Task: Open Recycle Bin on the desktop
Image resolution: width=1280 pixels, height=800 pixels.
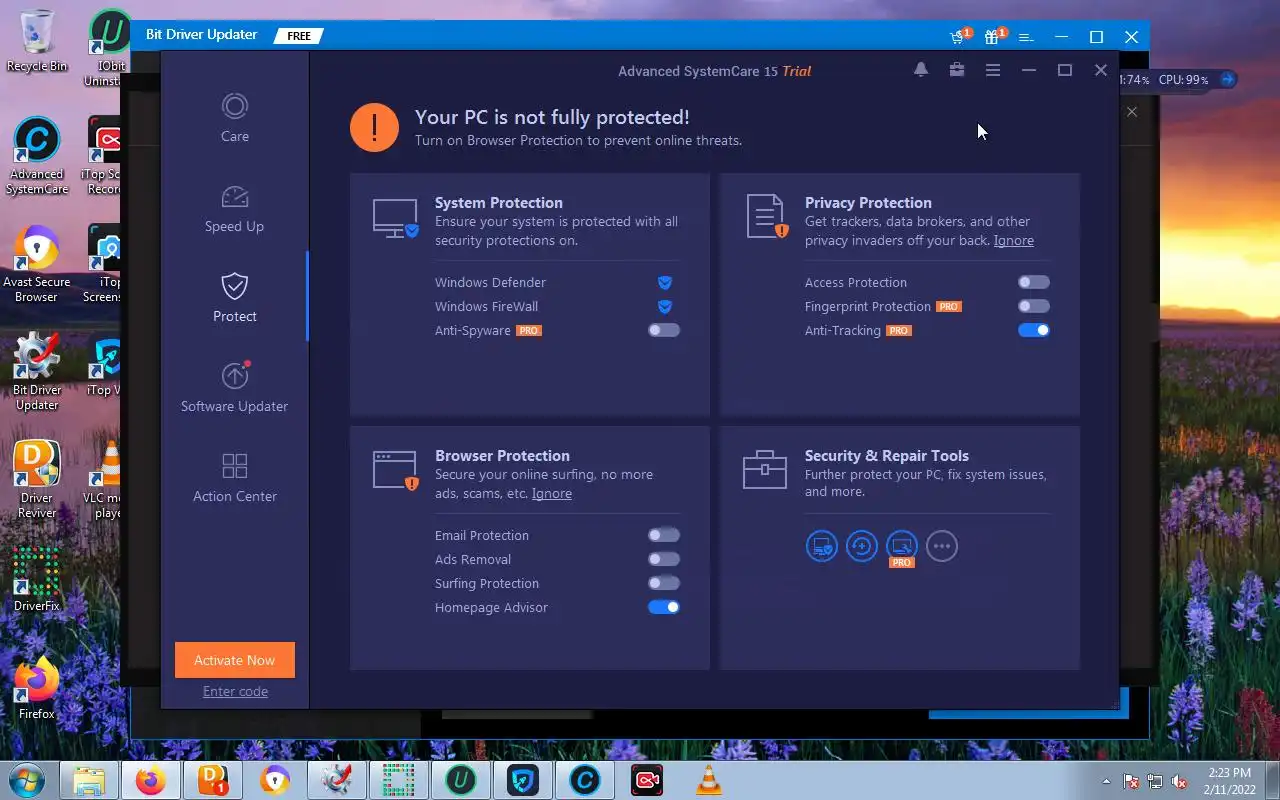Action: click(37, 41)
